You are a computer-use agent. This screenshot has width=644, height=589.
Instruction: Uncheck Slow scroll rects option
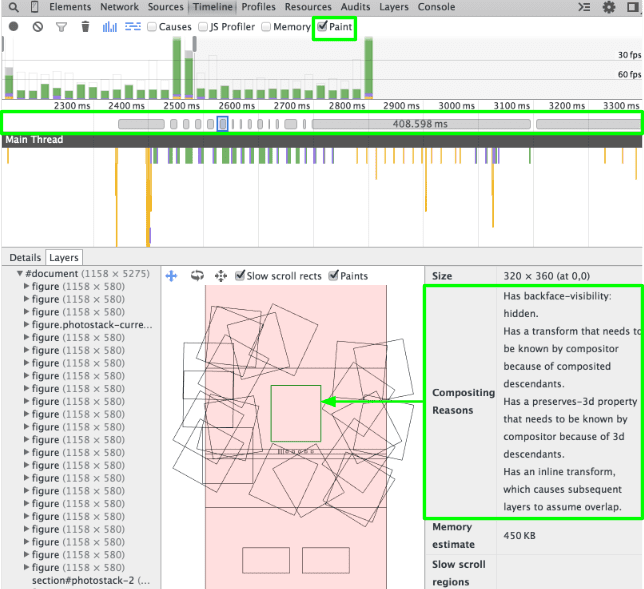pyautogui.click(x=240, y=276)
